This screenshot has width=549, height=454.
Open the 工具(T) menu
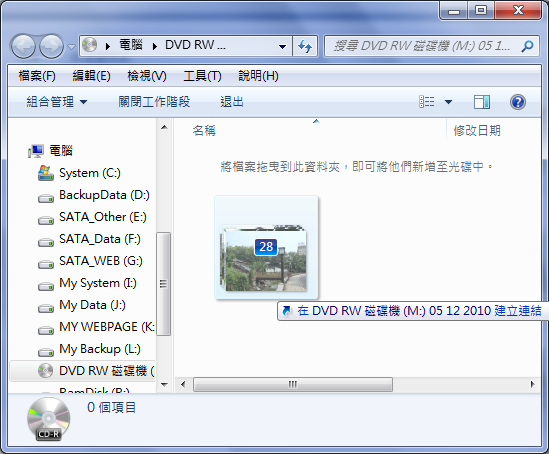point(202,76)
